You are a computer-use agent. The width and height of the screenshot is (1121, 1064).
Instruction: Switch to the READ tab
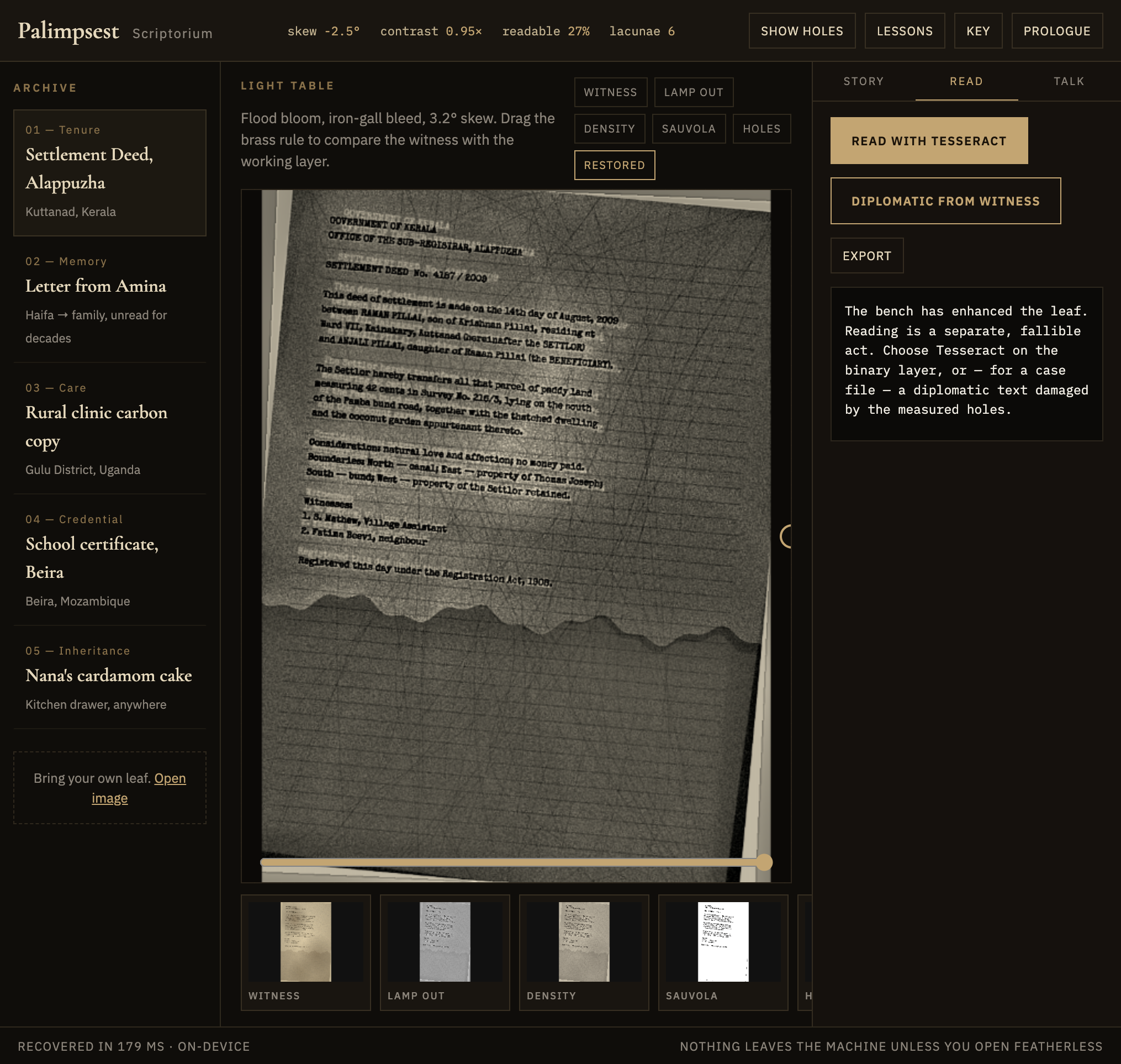[x=966, y=81]
